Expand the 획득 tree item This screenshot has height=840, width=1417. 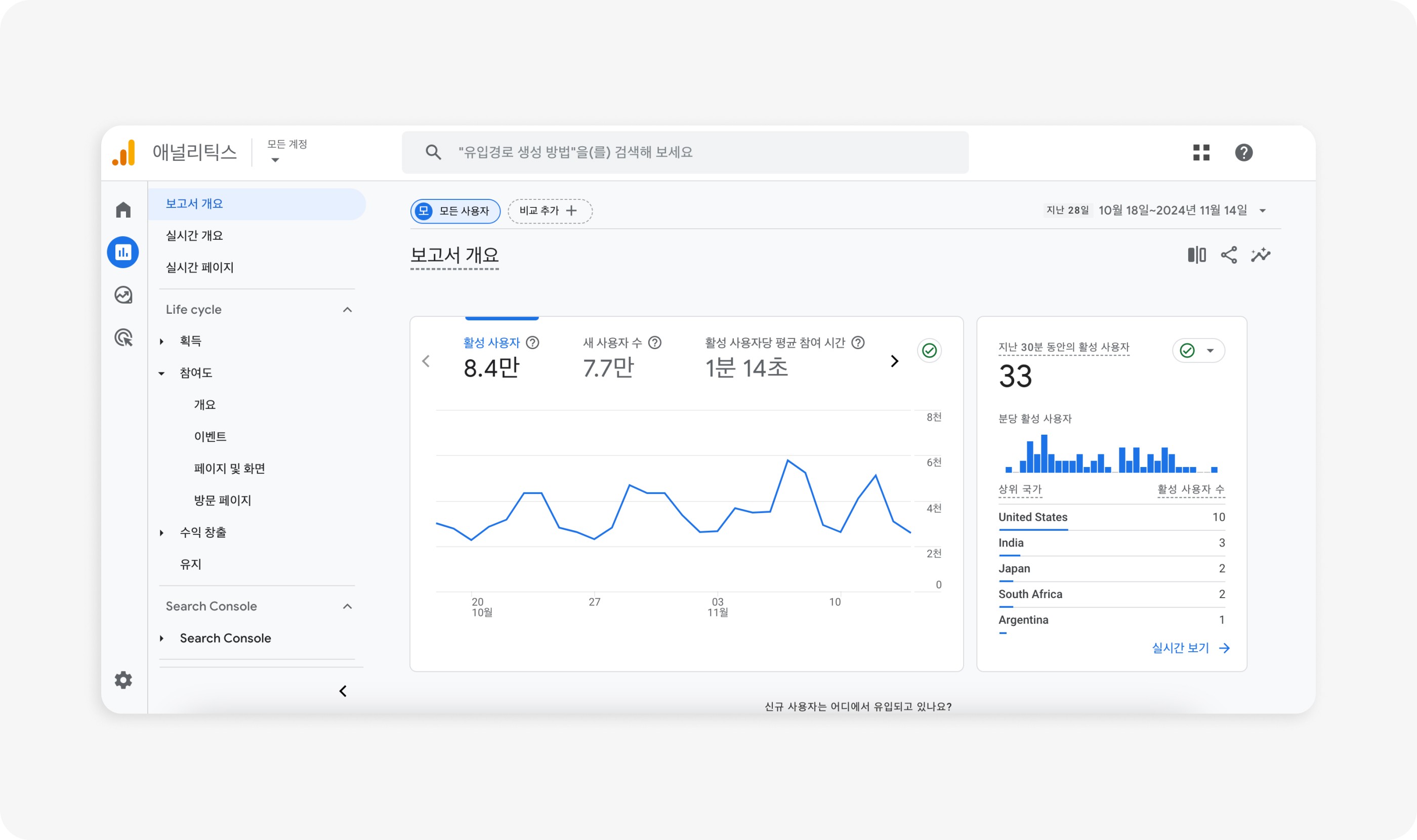pos(161,342)
